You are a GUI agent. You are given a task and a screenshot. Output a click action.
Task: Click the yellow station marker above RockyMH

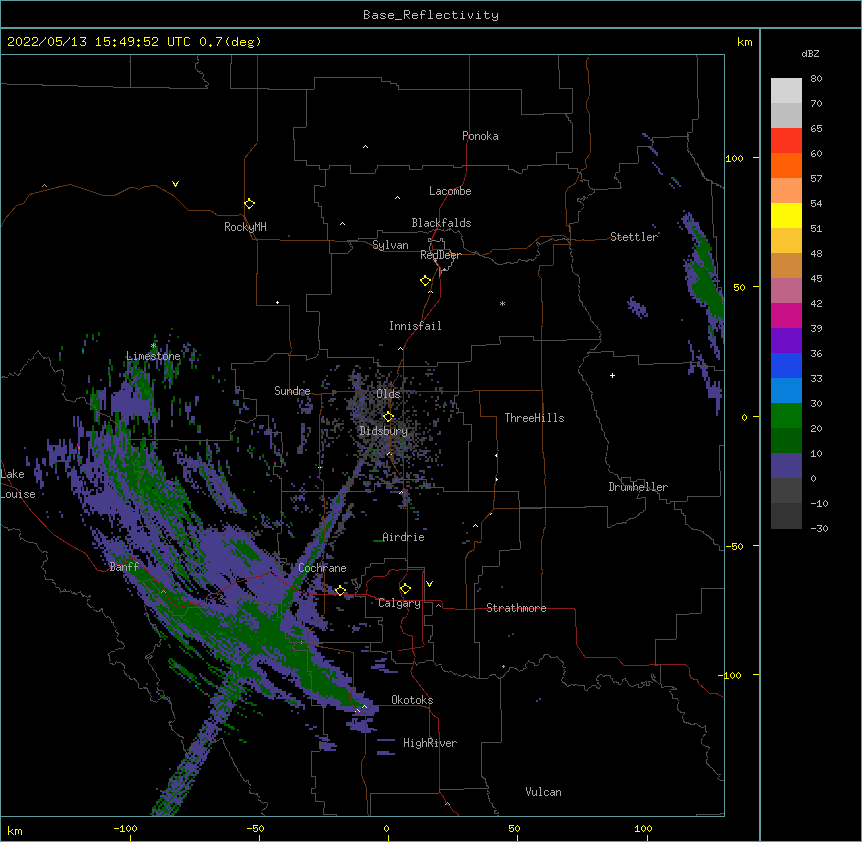click(x=249, y=203)
